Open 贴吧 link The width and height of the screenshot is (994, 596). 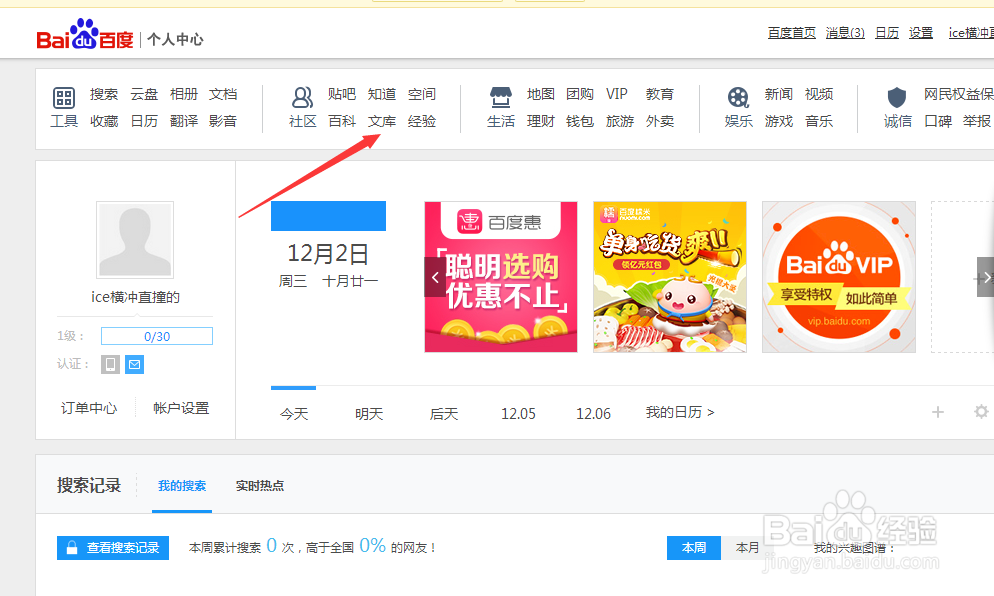point(342,94)
